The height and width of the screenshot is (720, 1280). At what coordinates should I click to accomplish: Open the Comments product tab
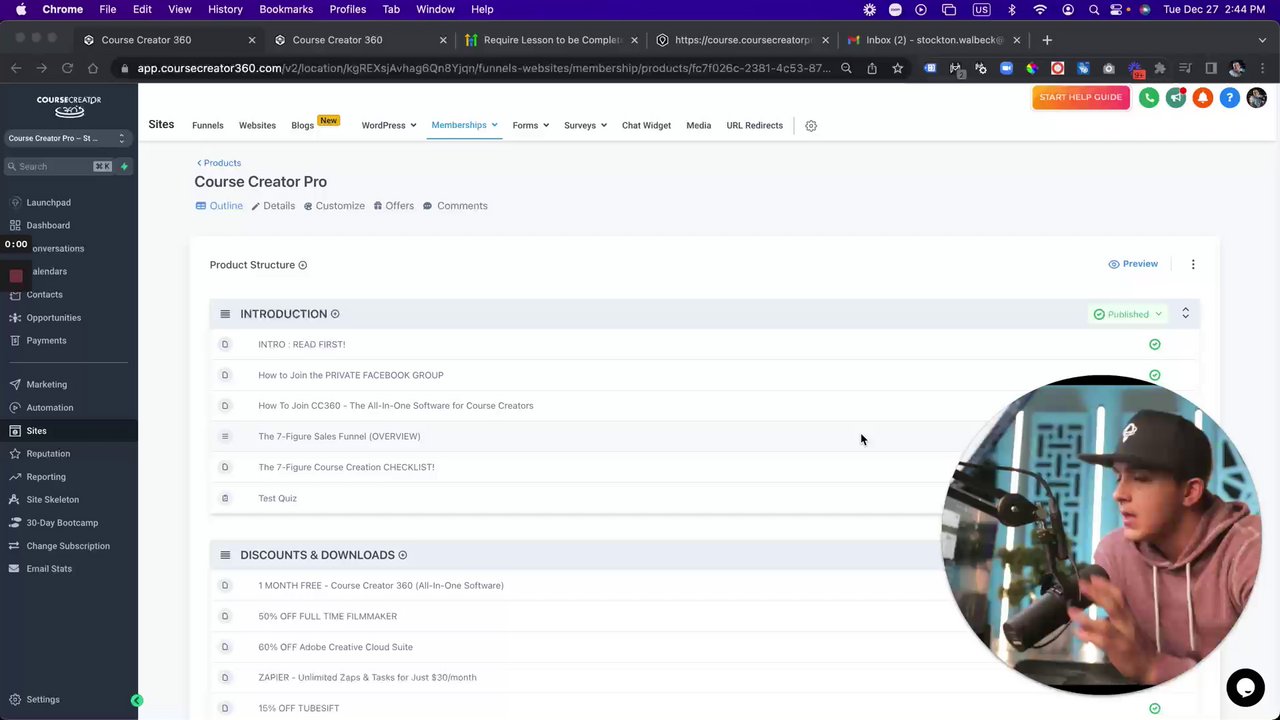click(x=455, y=206)
